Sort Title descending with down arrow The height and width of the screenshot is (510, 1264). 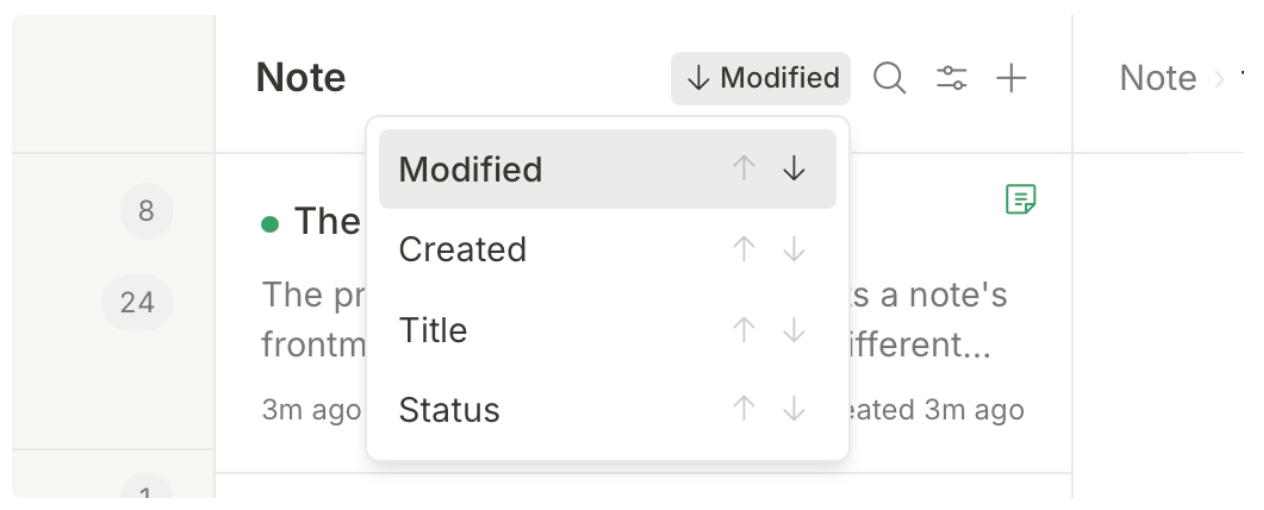[794, 330]
